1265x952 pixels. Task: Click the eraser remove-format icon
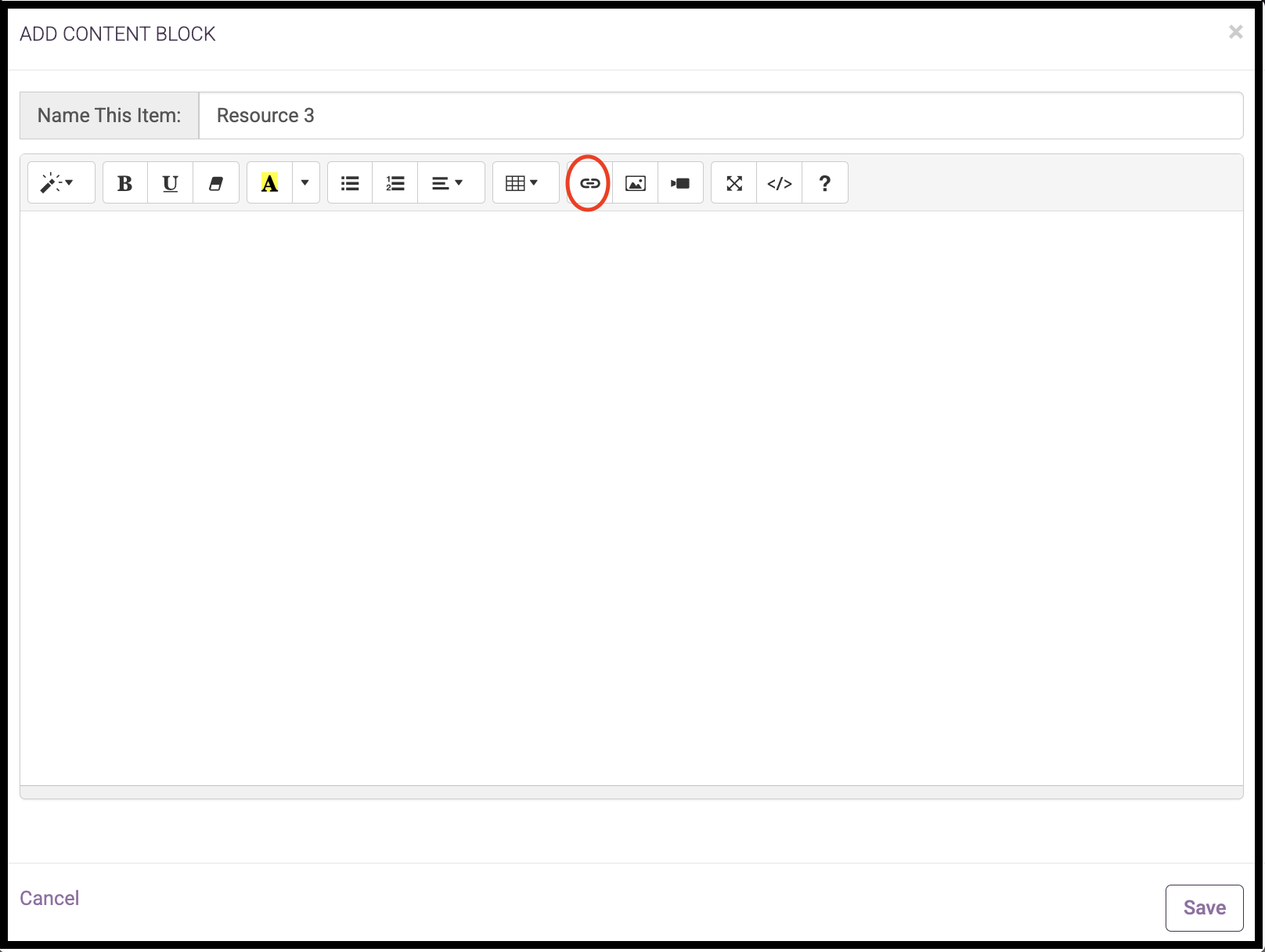[216, 183]
